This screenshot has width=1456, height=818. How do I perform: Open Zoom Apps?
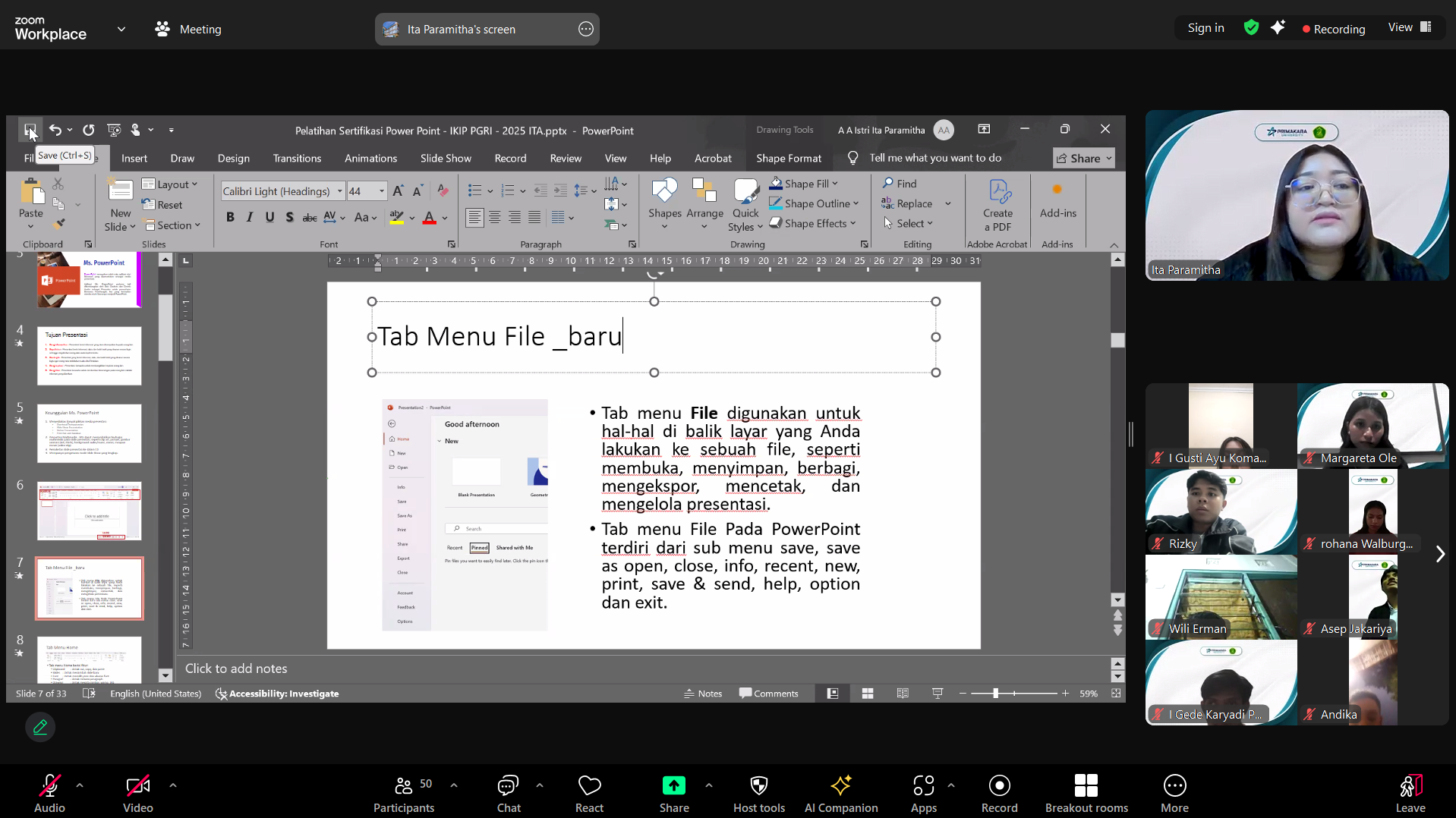[924, 794]
